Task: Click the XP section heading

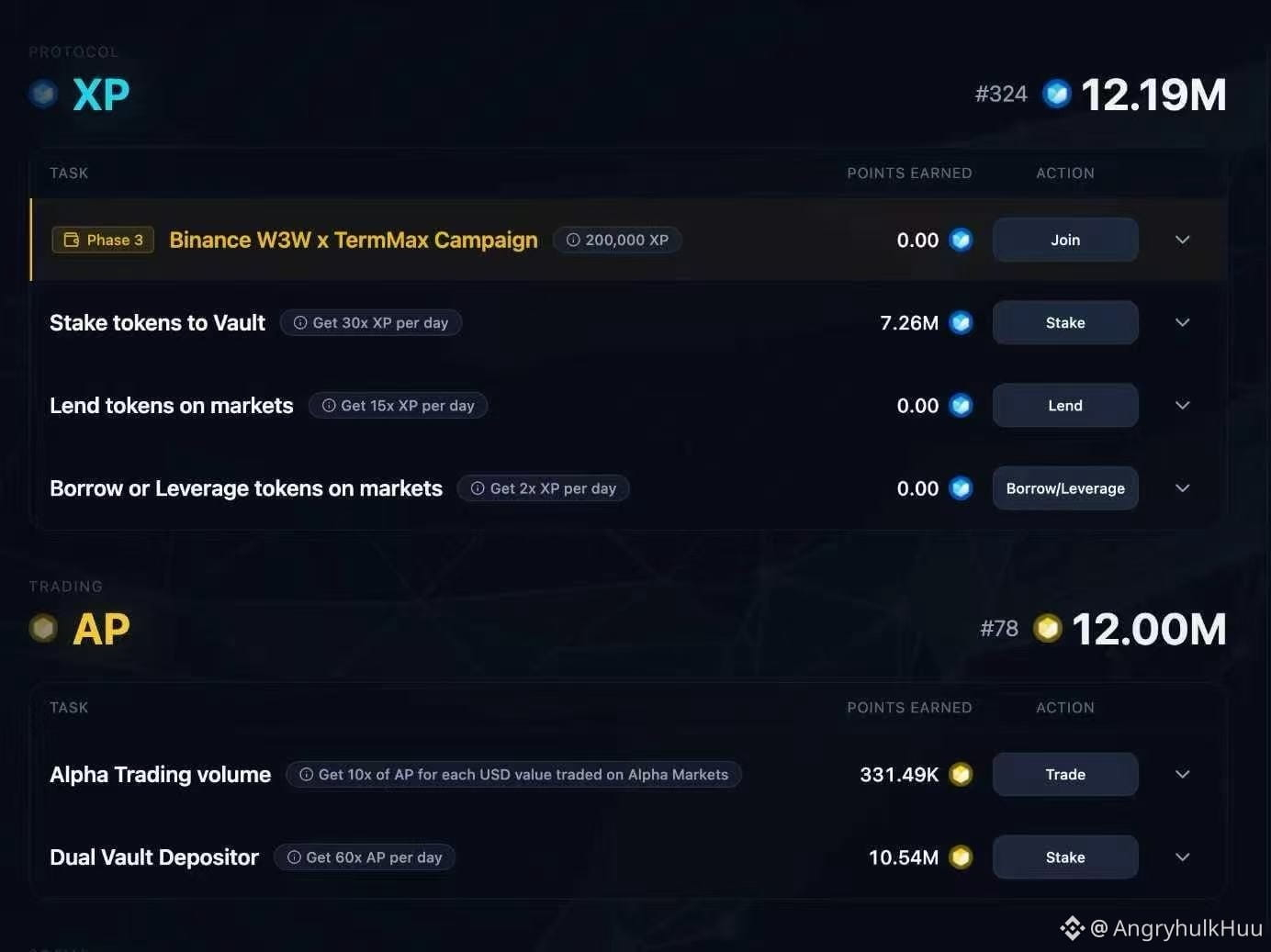Action: (101, 94)
